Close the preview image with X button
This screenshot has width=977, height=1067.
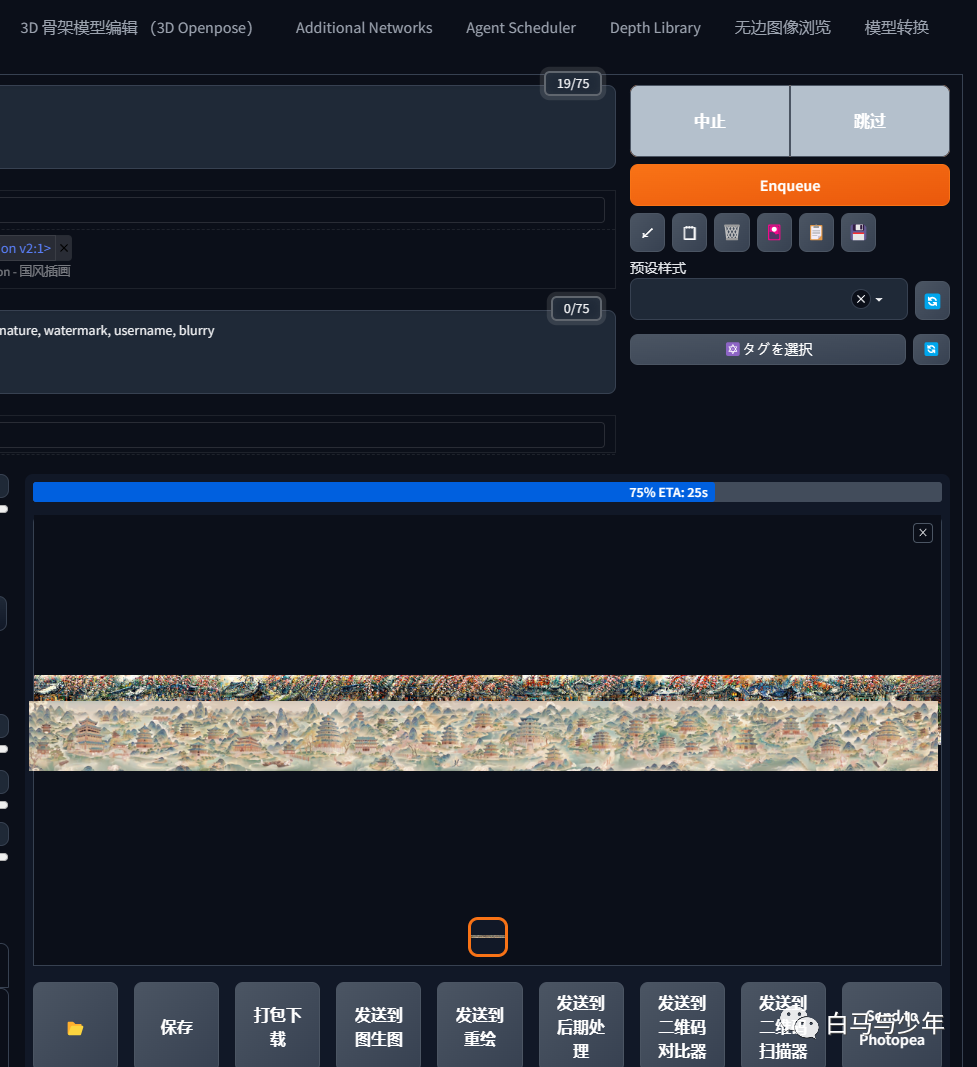coord(923,533)
